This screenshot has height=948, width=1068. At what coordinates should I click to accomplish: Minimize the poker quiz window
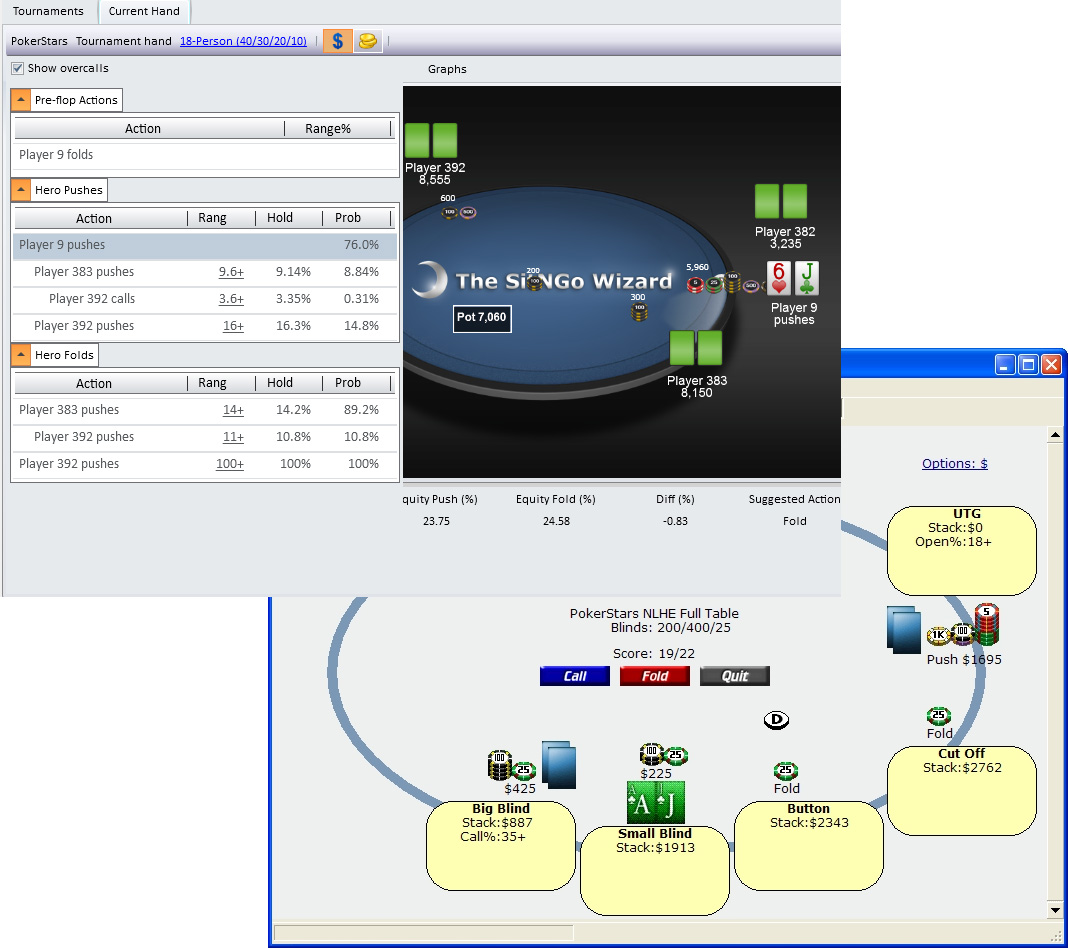click(x=1005, y=365)
